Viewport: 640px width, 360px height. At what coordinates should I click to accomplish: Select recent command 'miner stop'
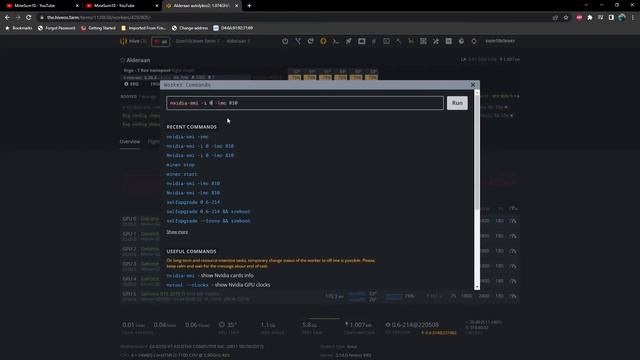coord(180,165)
